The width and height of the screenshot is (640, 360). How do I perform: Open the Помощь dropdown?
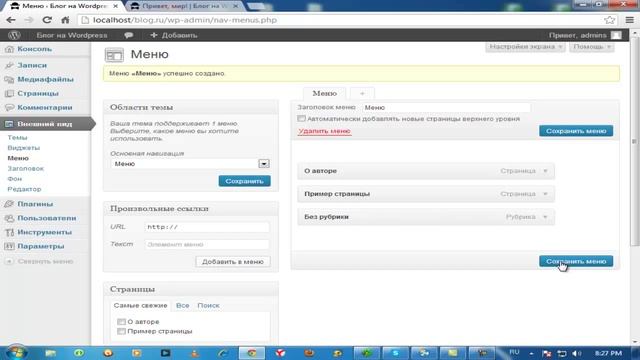coord(591,47)
